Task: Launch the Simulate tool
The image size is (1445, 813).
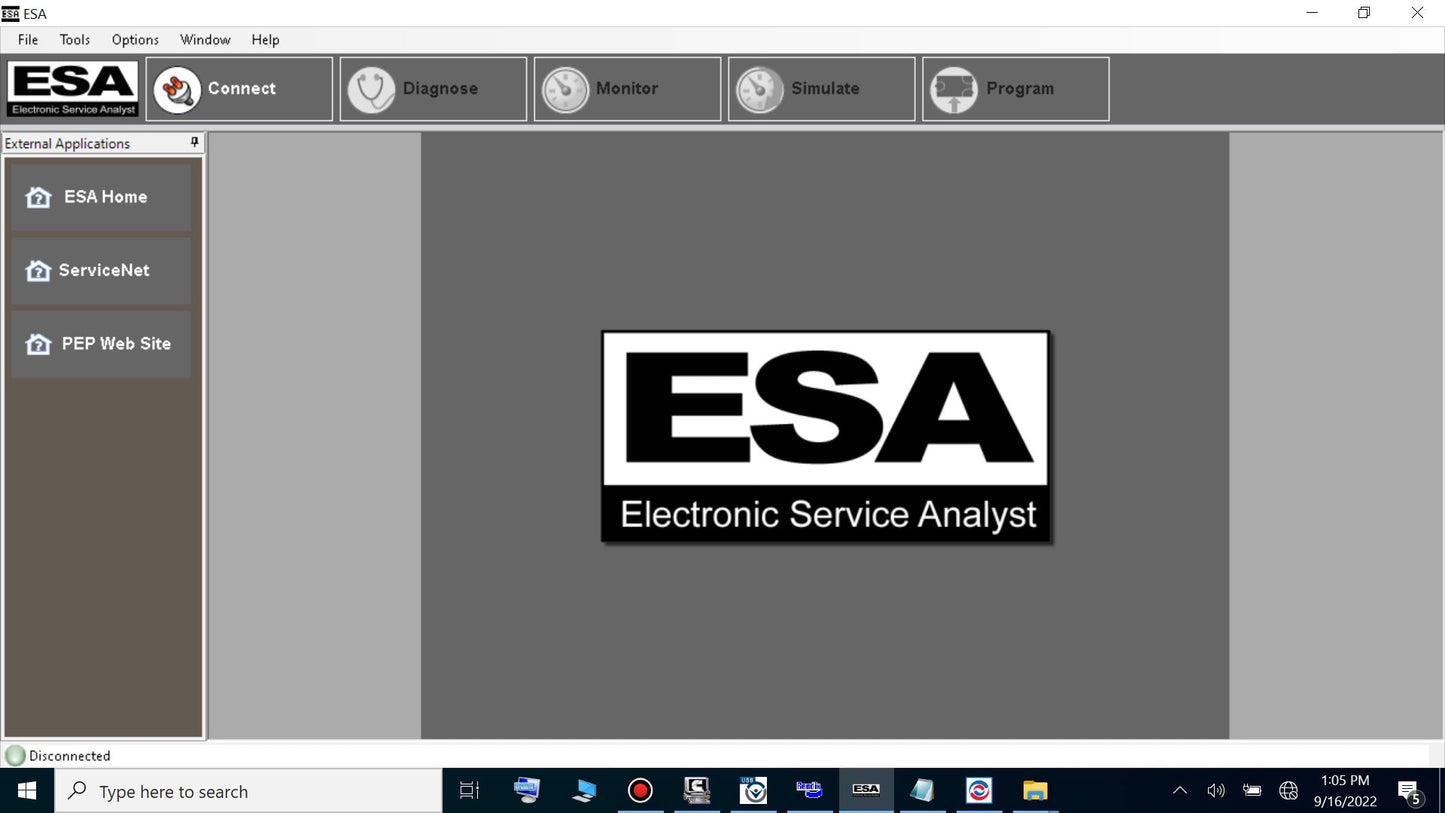Action: click(821, 89)
